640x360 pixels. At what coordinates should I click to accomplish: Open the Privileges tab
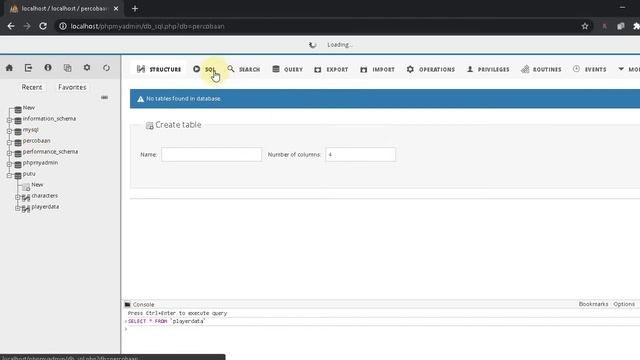[488, 69]
